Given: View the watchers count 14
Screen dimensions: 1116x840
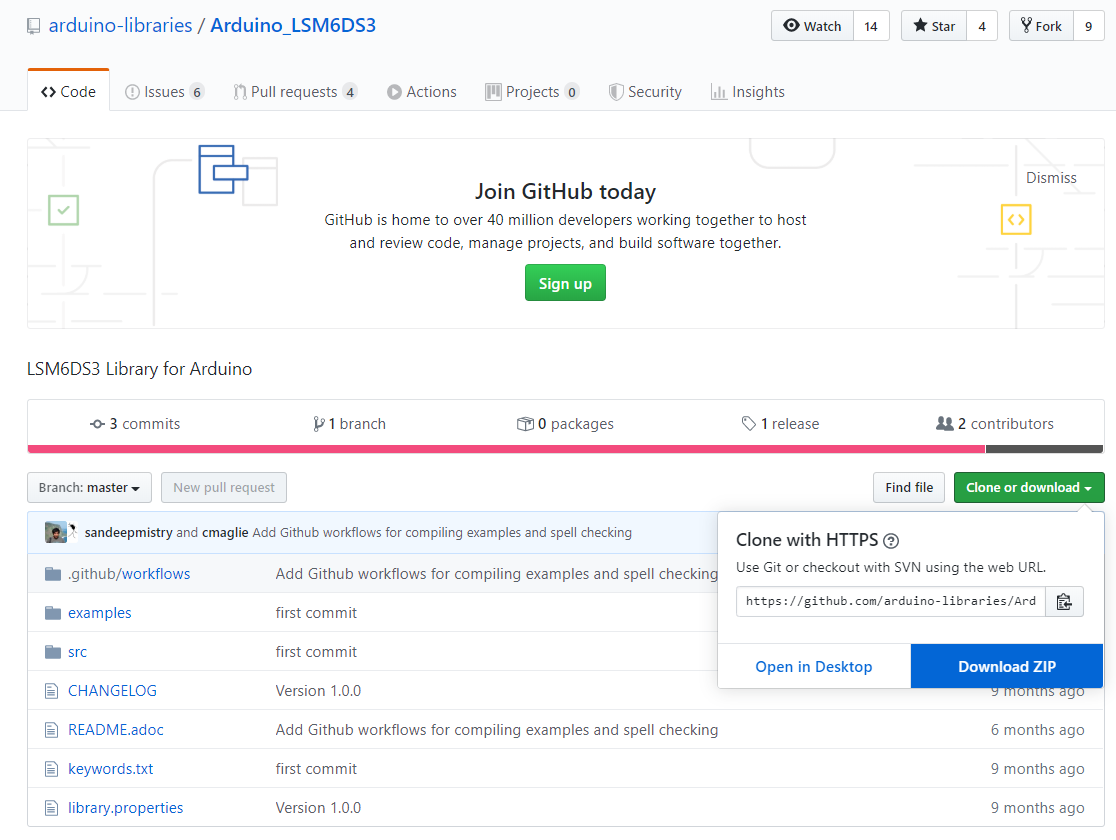Looking at the screenshot, I should 871,26.
